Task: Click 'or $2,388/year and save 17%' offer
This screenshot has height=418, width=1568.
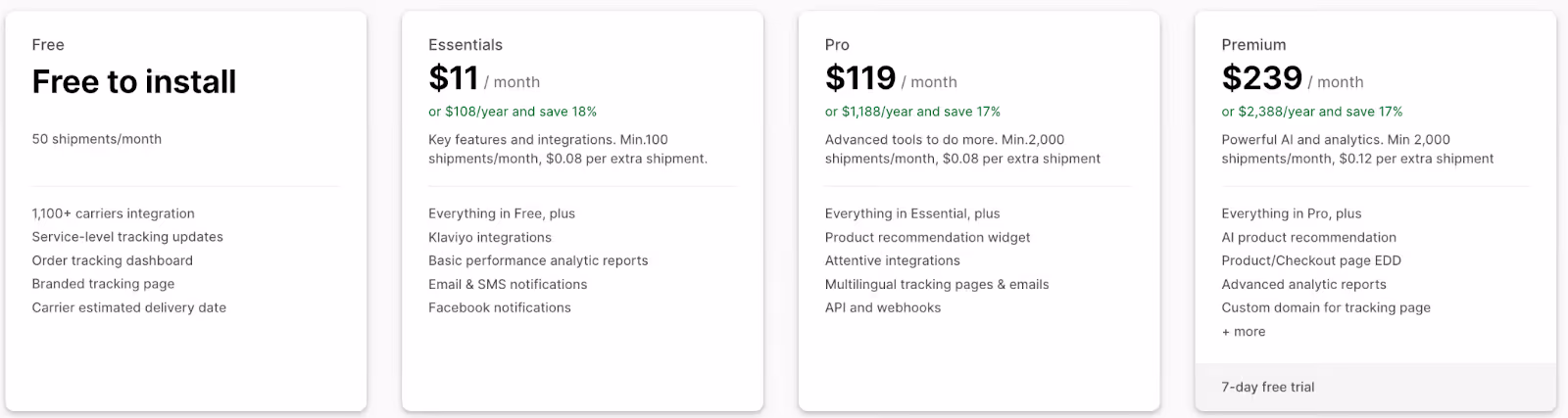Action: coord(1312,112)
